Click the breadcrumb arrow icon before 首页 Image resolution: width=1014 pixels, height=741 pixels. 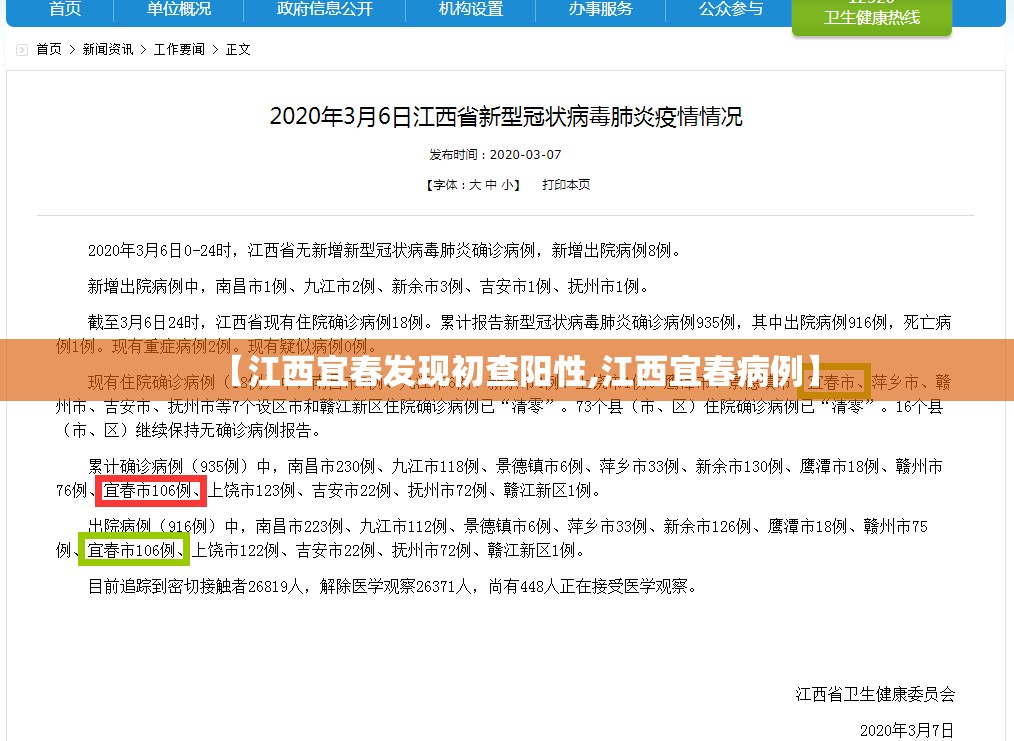click(x=22, y=50)
